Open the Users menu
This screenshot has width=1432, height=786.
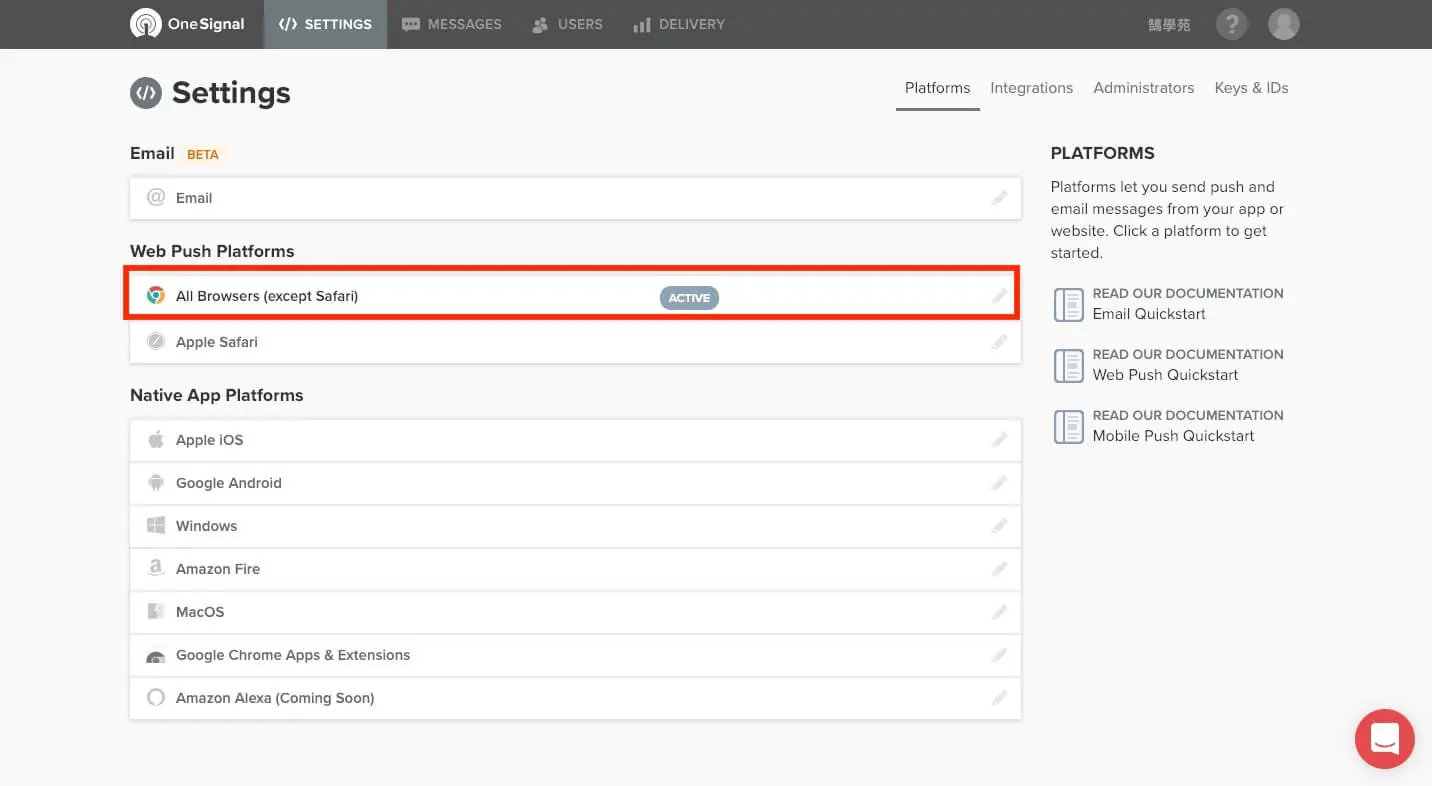(x=567, y=24)
